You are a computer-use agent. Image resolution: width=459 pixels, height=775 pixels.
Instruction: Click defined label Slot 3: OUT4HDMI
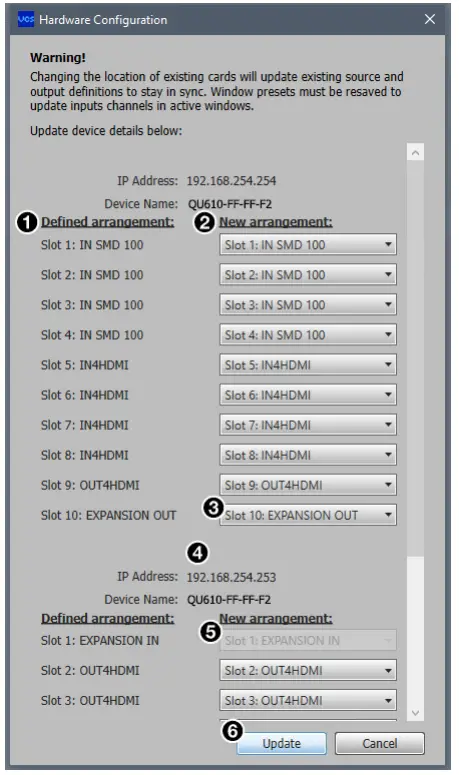click(90, 700)
